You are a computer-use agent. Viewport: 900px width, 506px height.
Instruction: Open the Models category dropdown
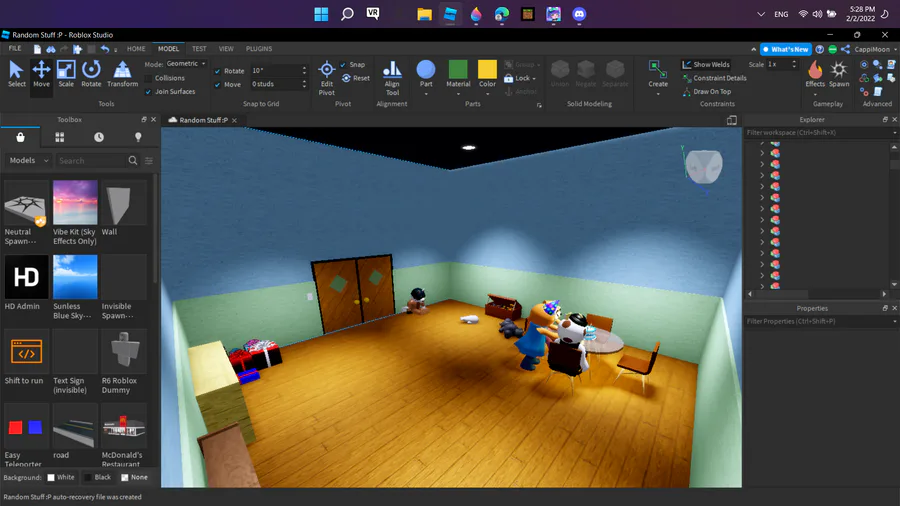pos(28,161)
